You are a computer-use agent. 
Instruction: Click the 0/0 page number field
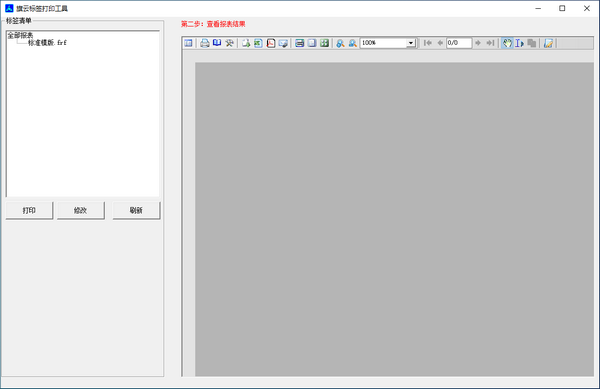(x=459, y=43)
